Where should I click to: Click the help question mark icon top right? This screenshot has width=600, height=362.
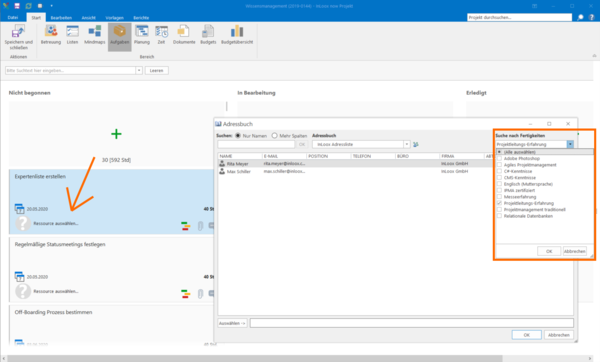[591, 17]
